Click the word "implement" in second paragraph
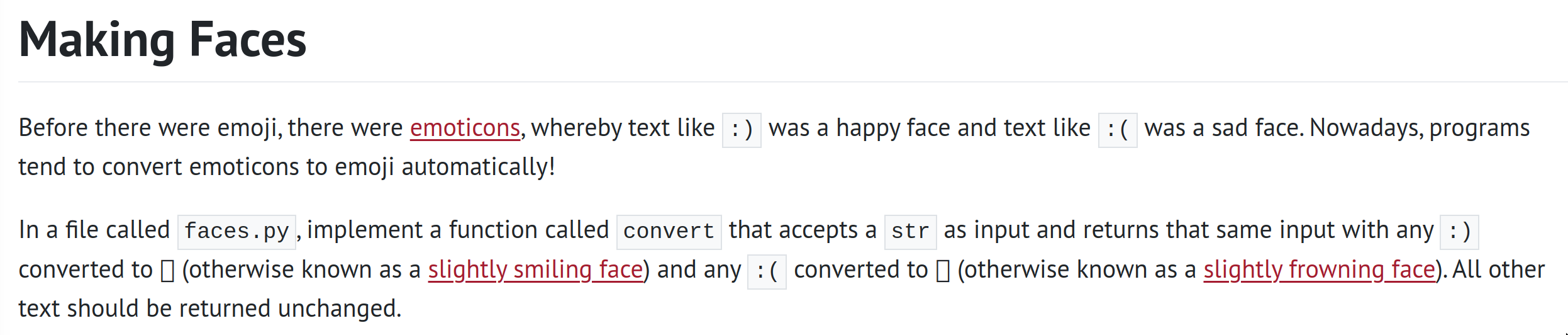The width and height of the screenshot is (1568, 335). pyautogui.click(x=365, y=230)
